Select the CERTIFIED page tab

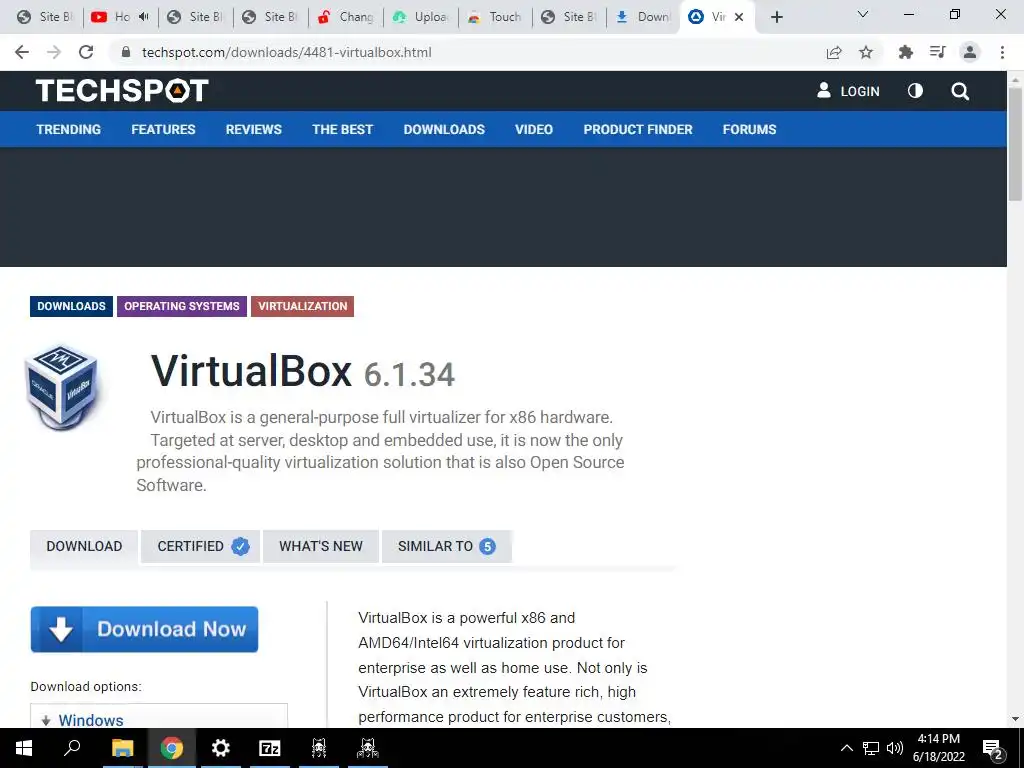click(200, 547)
